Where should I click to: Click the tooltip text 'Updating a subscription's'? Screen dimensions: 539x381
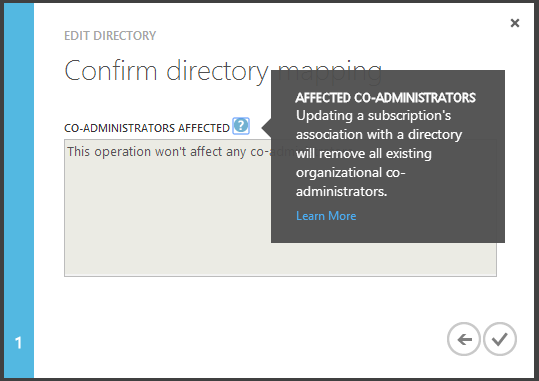(x=373, y=116)
